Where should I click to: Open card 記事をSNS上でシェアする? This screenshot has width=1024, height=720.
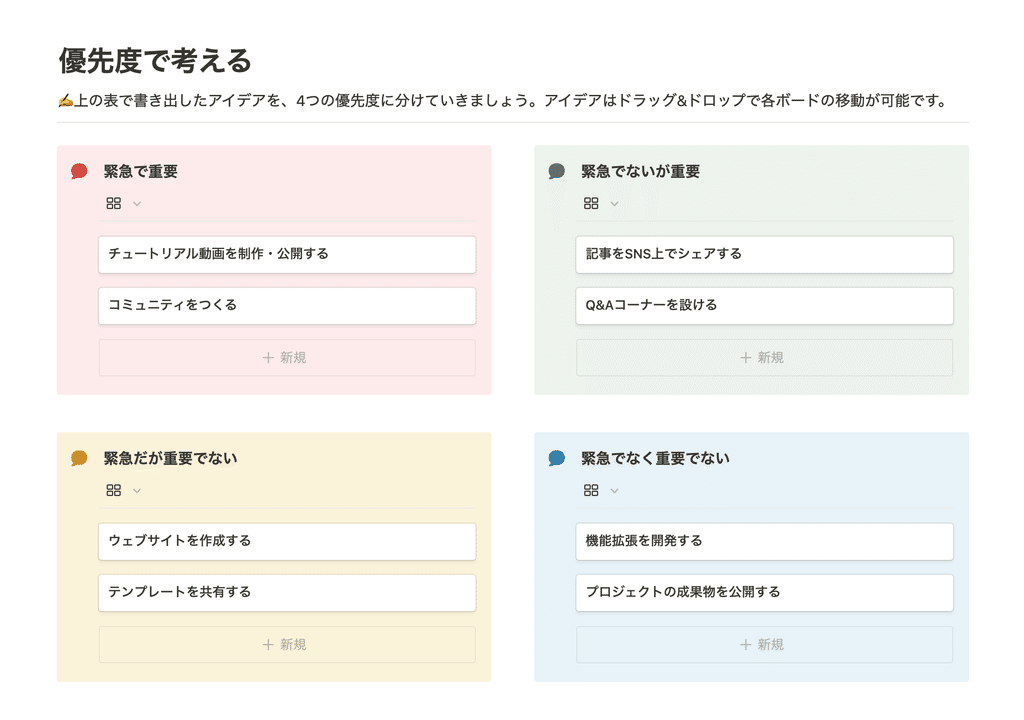765,254
